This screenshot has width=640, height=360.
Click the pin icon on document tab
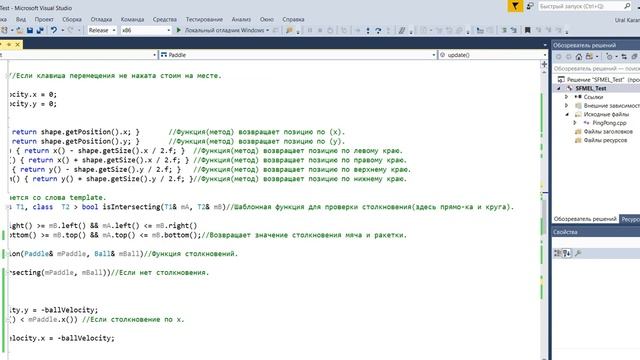pos(9,44)
